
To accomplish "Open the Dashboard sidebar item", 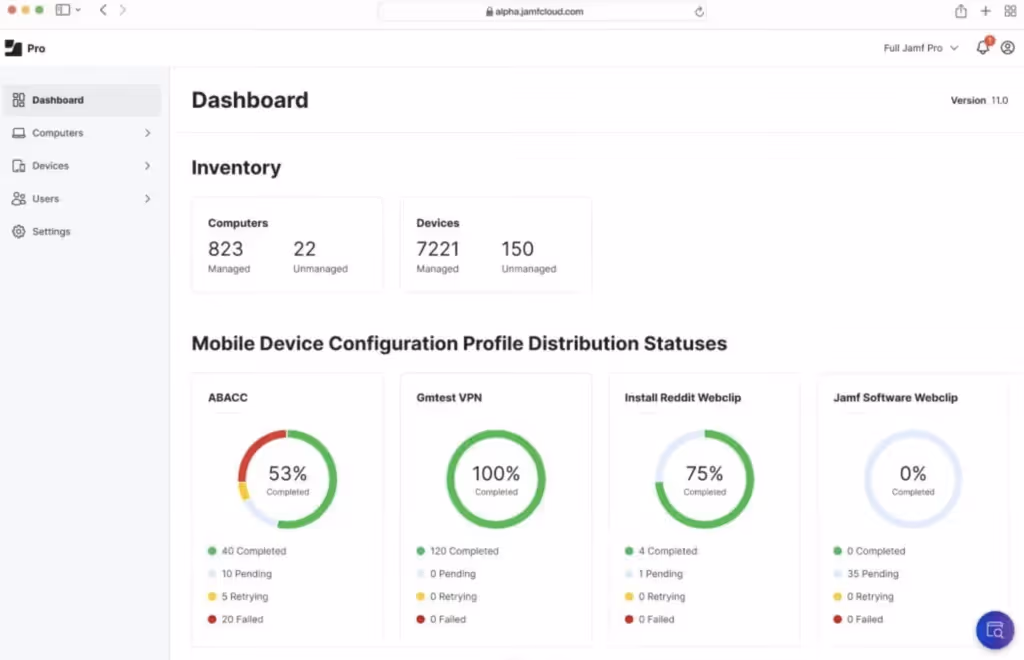I will (82, 100).
